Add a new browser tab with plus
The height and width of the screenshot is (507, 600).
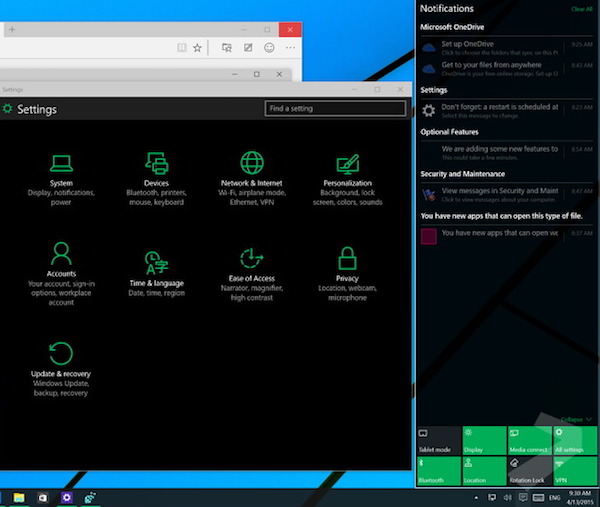12,29
